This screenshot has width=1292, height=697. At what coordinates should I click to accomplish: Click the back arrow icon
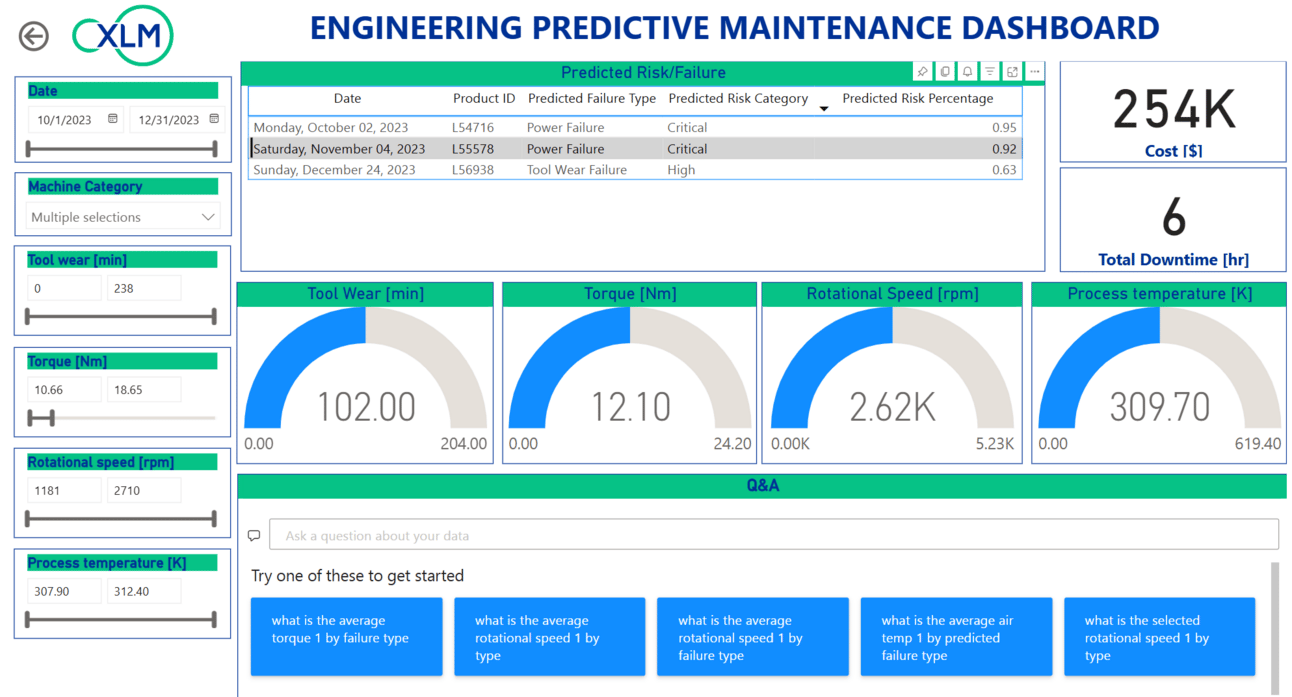click(x=34, y=37)
